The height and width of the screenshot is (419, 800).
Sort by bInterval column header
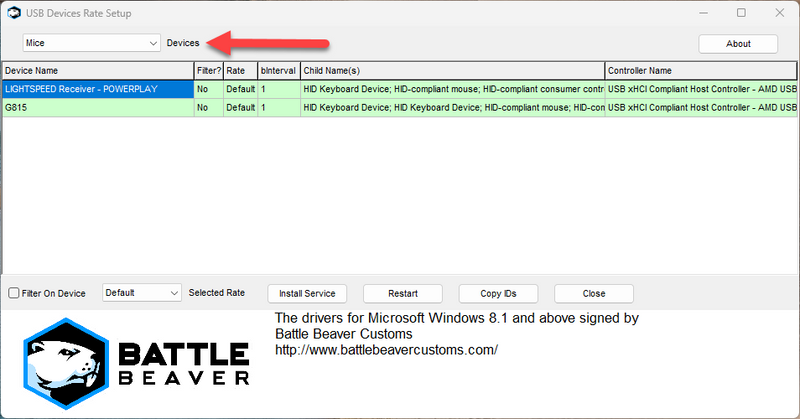pyautogui.click(x=278, y=71)
